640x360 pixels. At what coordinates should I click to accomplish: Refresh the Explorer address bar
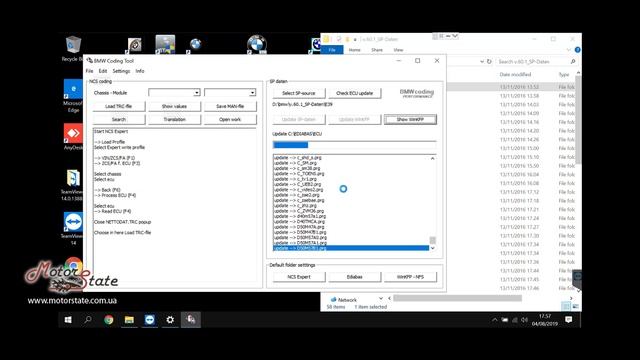(x=489, y=62)
